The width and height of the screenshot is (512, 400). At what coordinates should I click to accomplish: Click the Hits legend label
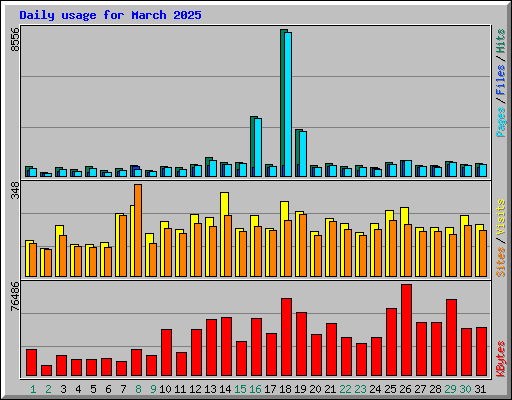coord(501,41)
